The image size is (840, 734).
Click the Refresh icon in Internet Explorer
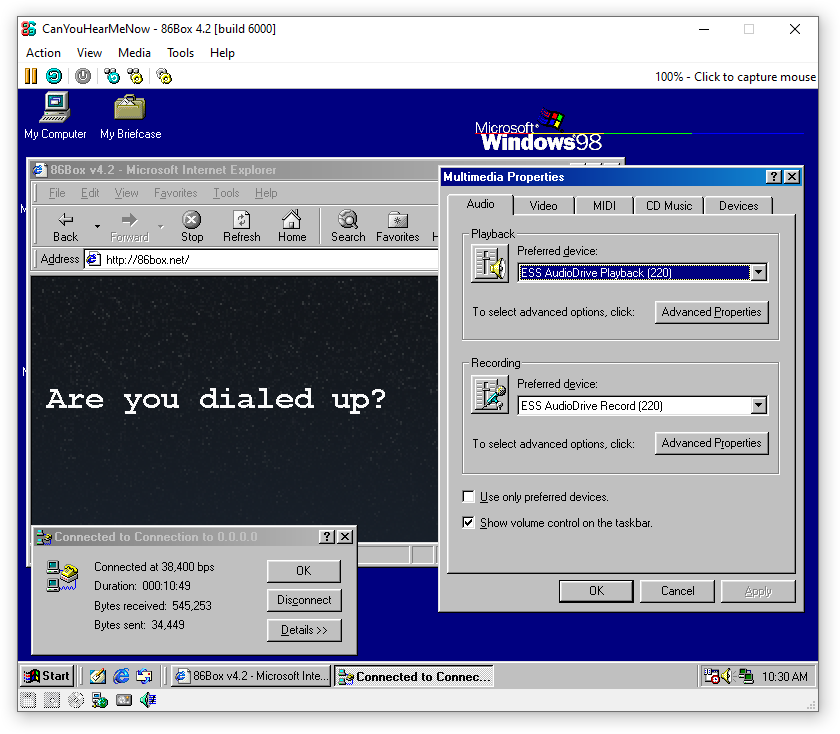tap(242, 226)
